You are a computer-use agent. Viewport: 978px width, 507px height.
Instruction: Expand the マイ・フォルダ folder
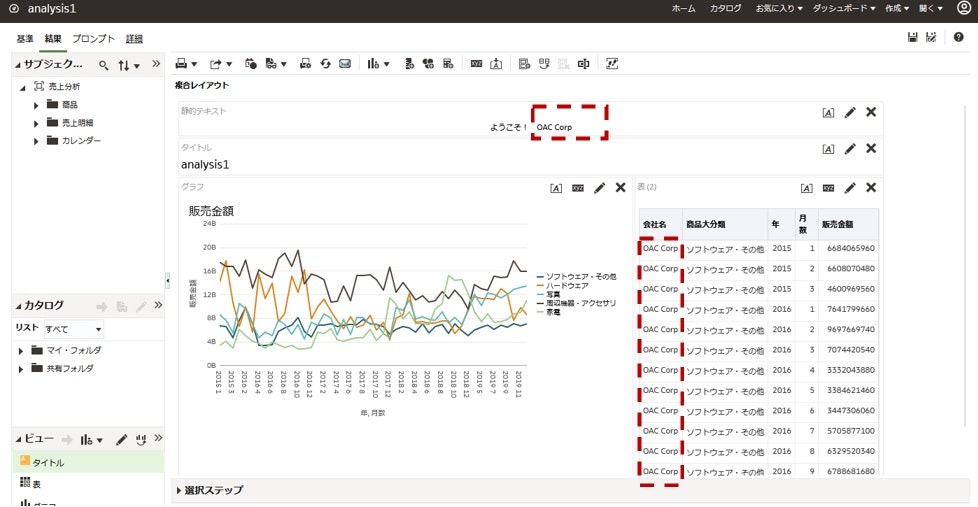pyautogui.click(x=21, y=351)
